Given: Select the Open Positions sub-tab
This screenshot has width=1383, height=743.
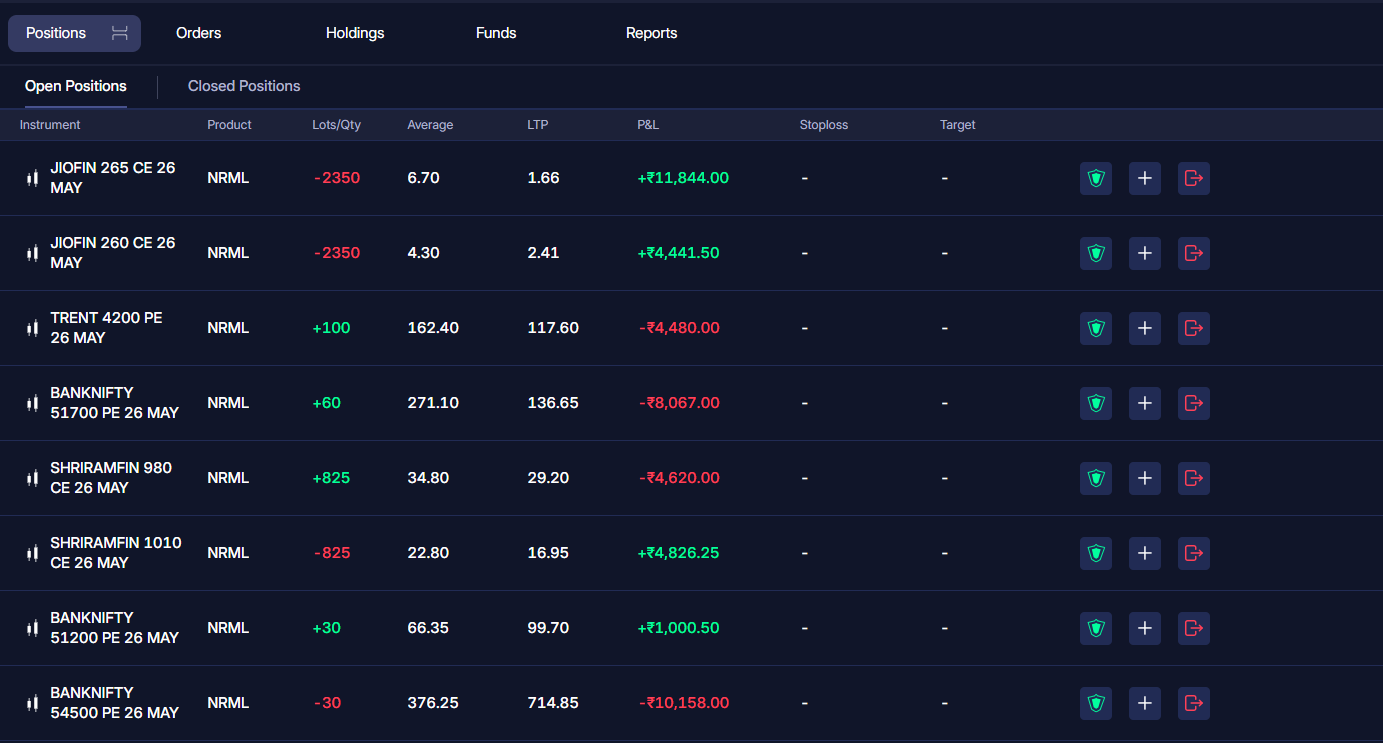Looking at the screenshot, I should coord(76,86).
